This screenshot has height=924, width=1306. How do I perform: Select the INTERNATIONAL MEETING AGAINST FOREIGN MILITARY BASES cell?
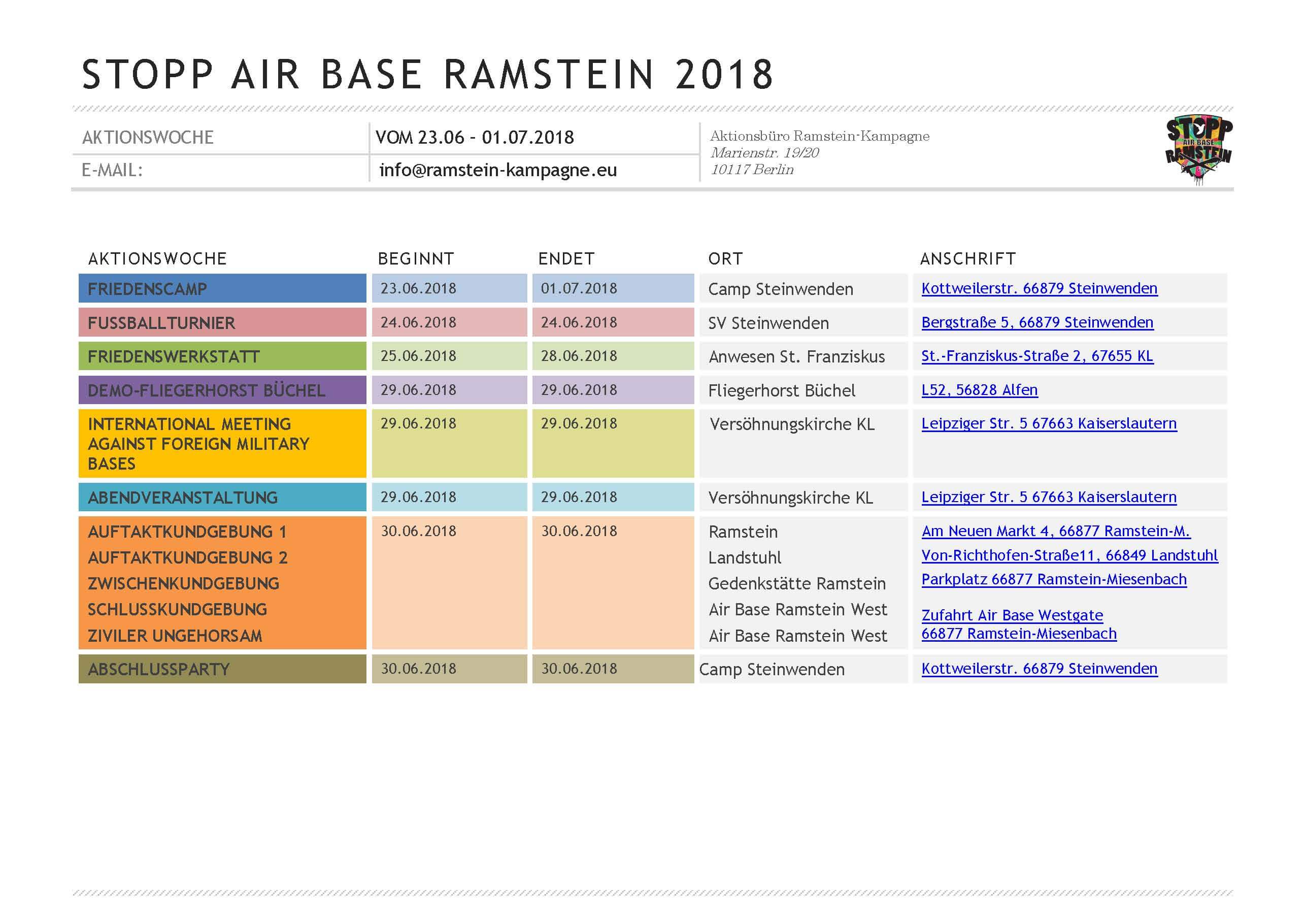click(222, 444)
